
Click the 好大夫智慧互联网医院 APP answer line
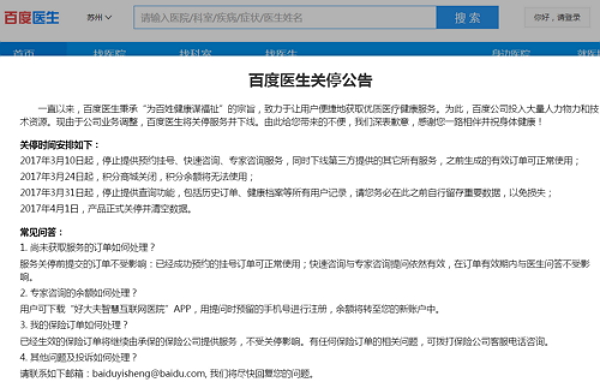[230, 309]
